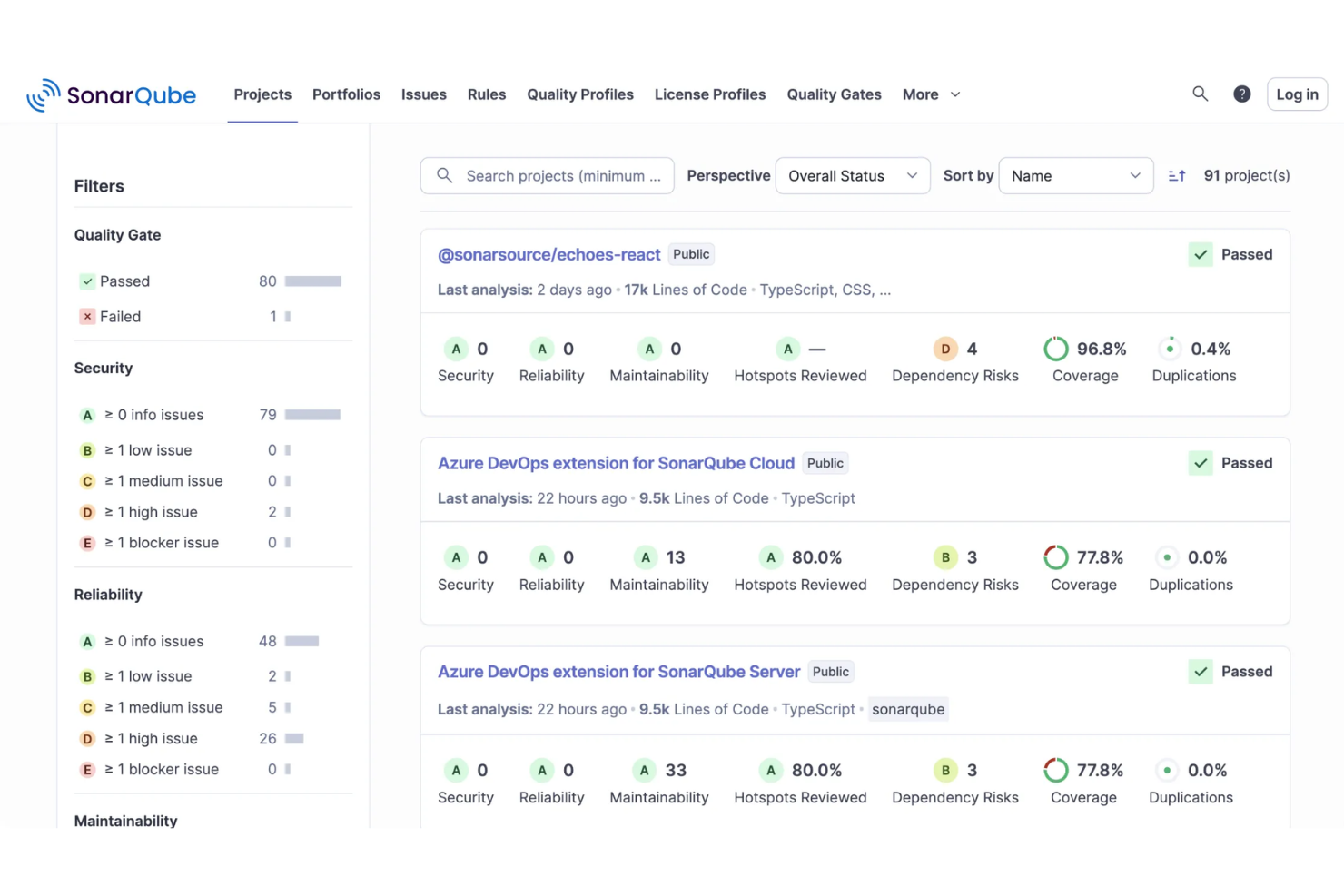Open the Issues navigation tab
1344x896 pixels.
coord(423,94)
